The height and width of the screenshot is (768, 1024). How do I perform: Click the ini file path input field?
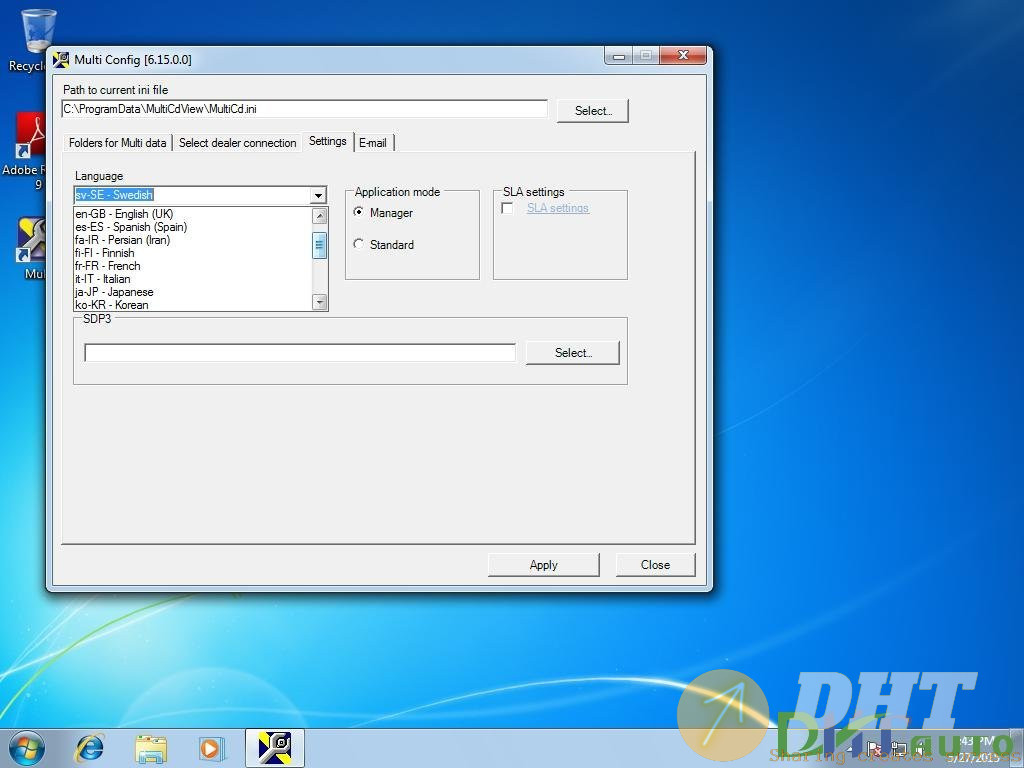click(x=304, y=109)
